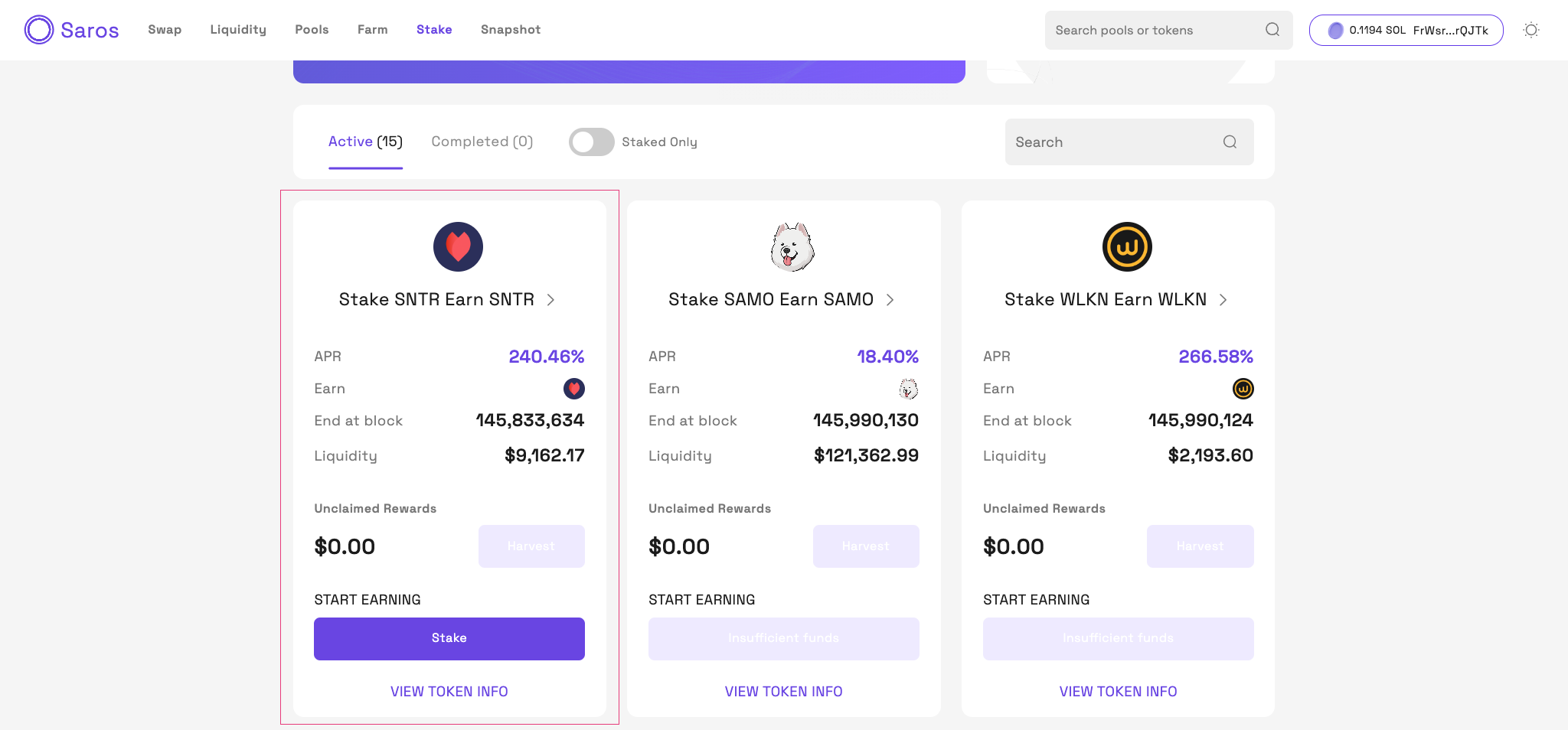Open VIEW TOKEN INFO for SAMO
Viewport: 1568px width, 730px height.
click(x=783, y=692)
